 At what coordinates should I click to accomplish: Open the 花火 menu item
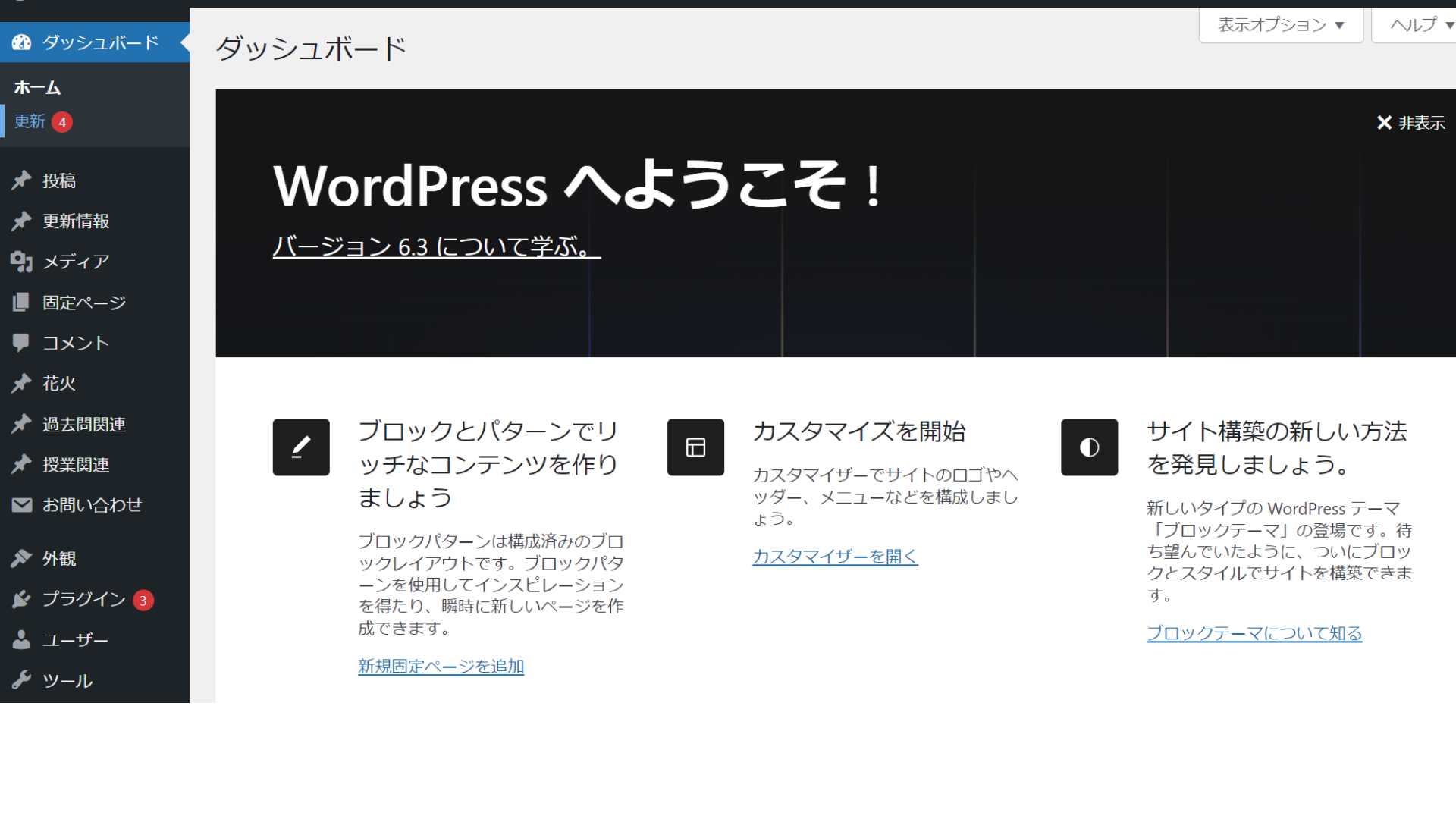[x=95, y=383]
